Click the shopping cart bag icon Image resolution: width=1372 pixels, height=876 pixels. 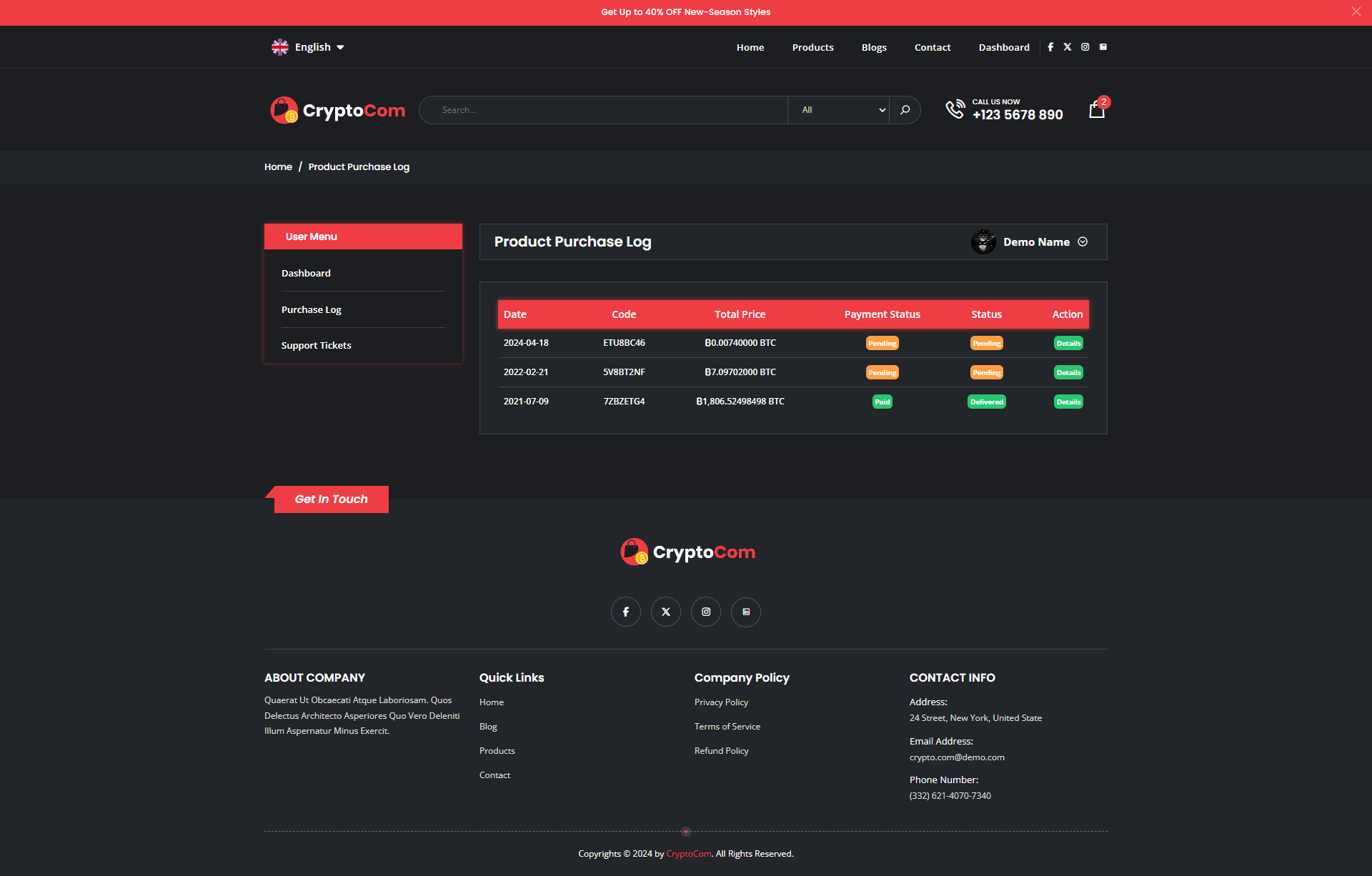[x=1096, y=110]
